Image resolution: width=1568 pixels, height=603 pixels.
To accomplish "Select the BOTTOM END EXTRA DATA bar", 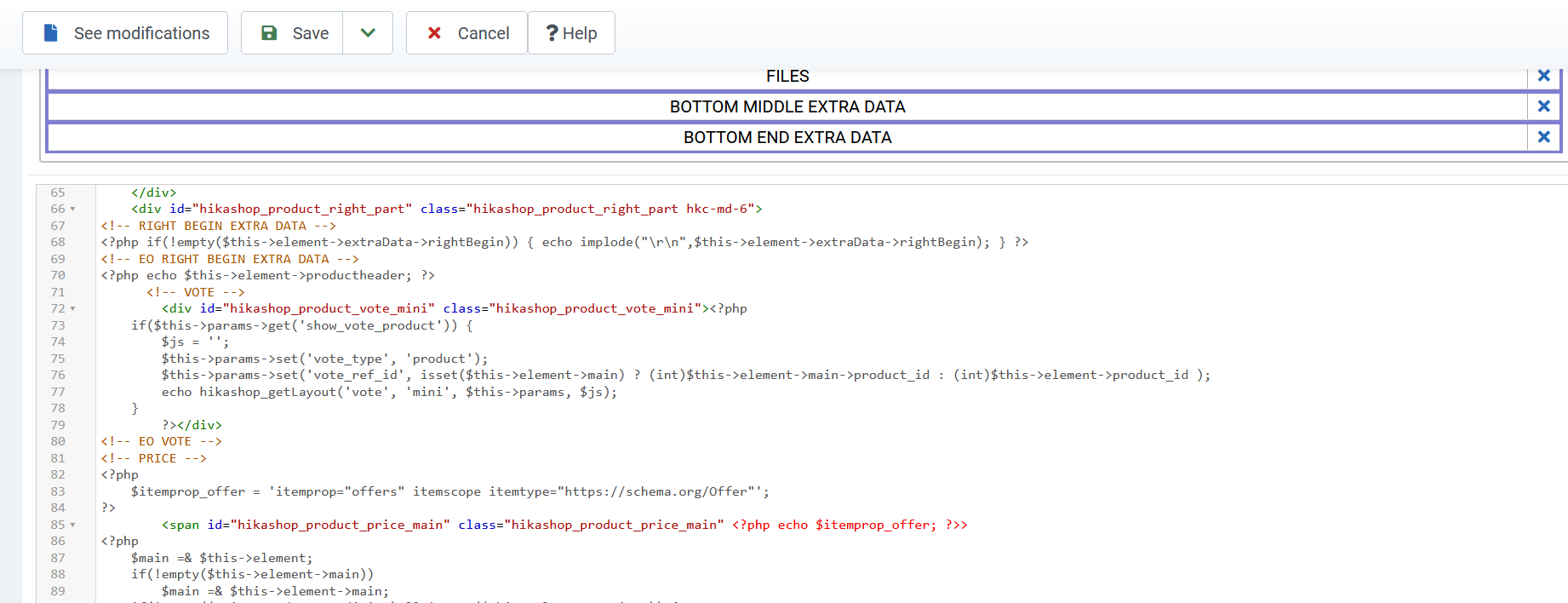I will coord(787,137).
